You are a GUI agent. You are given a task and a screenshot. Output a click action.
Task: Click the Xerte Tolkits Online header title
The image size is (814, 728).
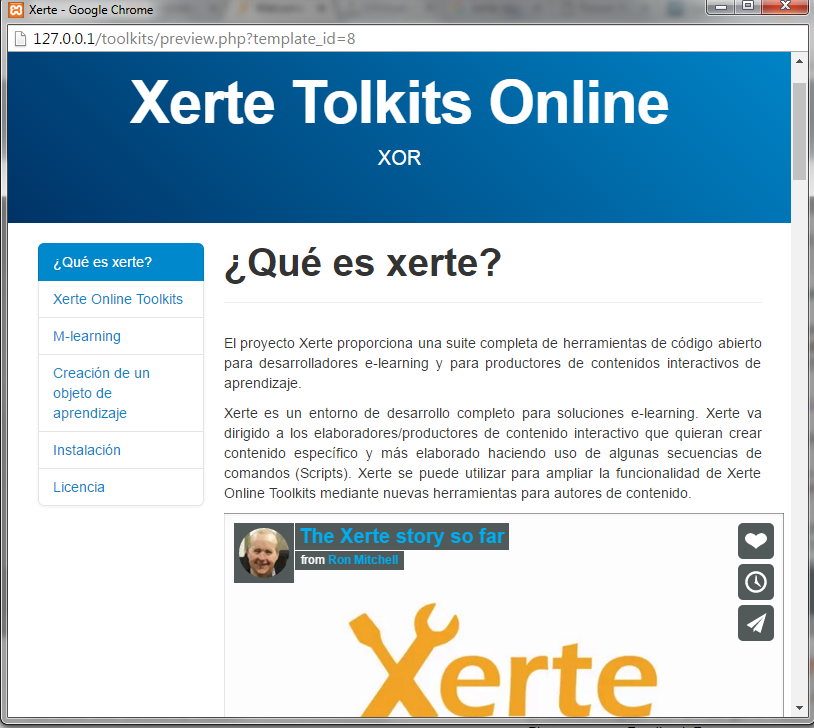point(399,102)
